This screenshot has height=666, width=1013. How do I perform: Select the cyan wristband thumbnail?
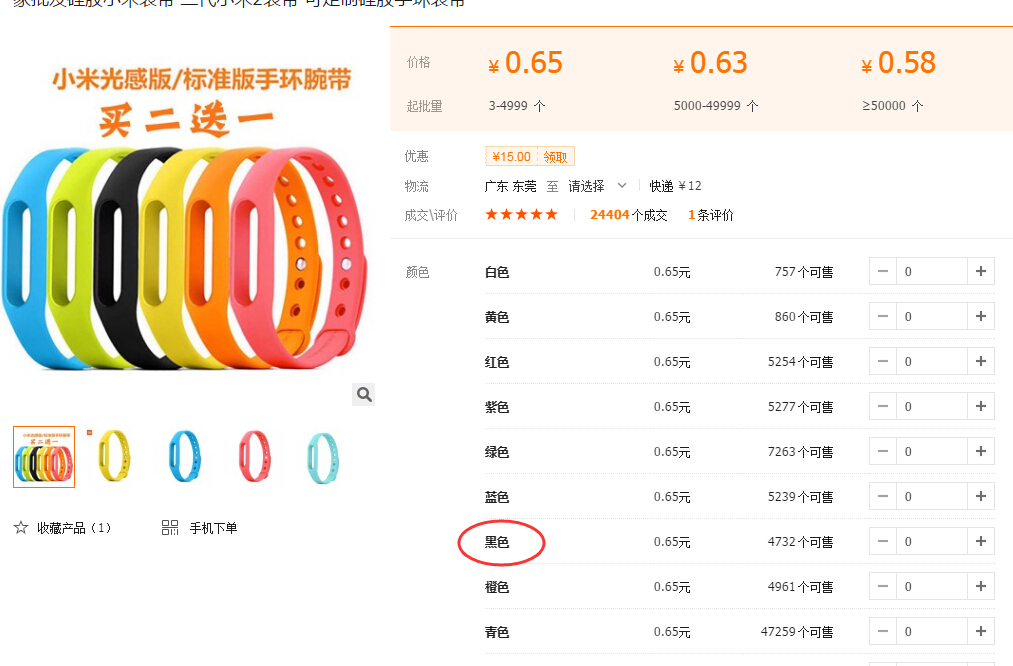coord(323,457)
